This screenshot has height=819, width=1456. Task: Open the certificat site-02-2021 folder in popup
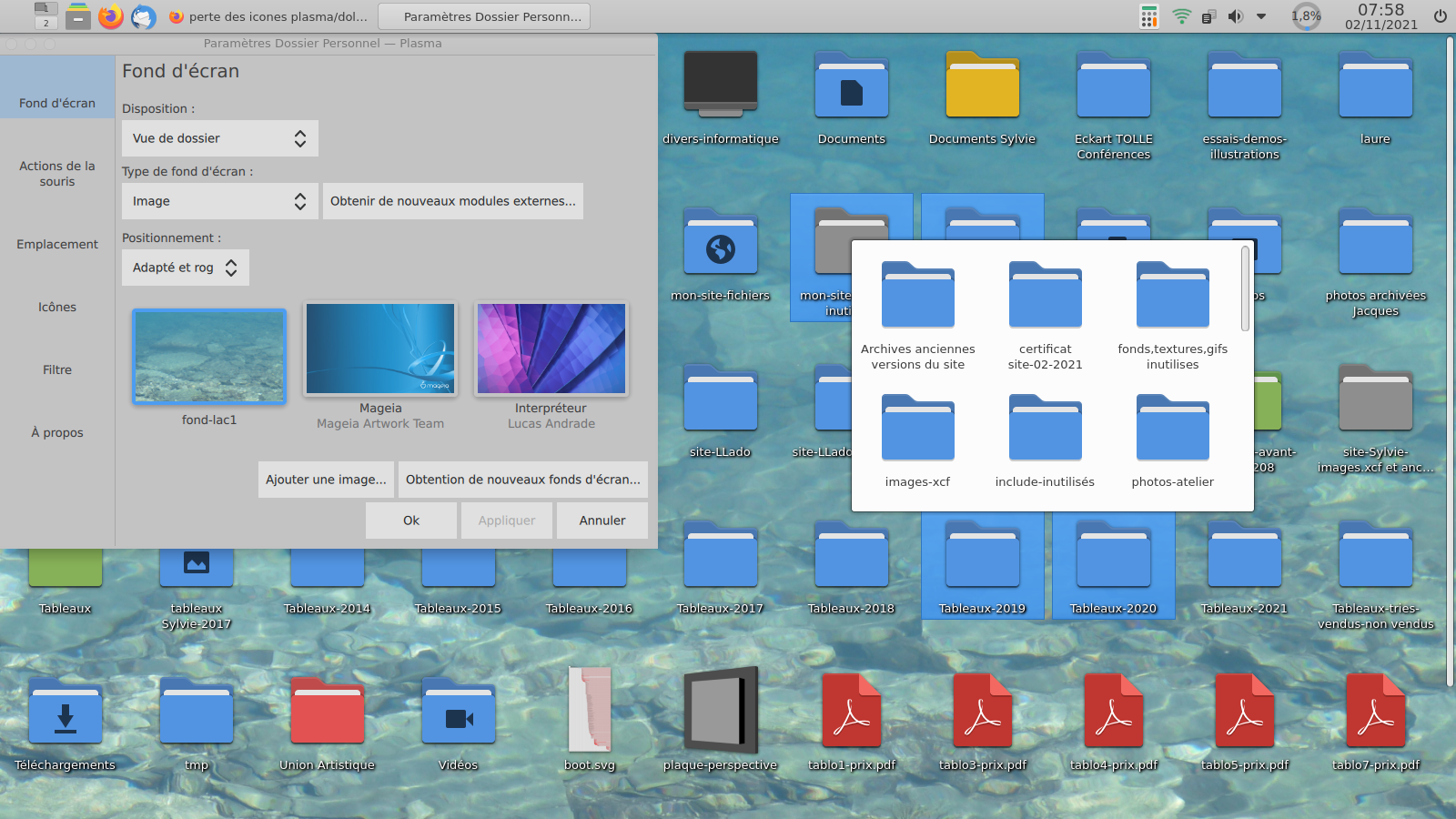(x=1046, y=295)
